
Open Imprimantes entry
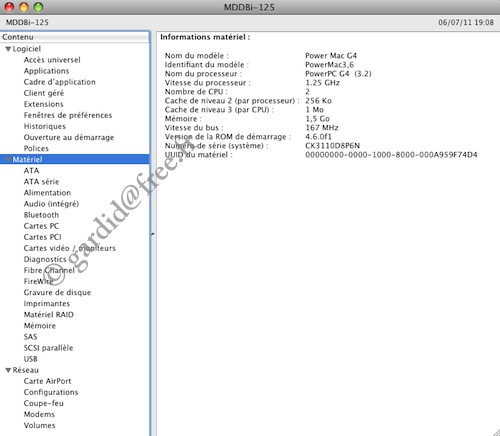click(47, 304)
